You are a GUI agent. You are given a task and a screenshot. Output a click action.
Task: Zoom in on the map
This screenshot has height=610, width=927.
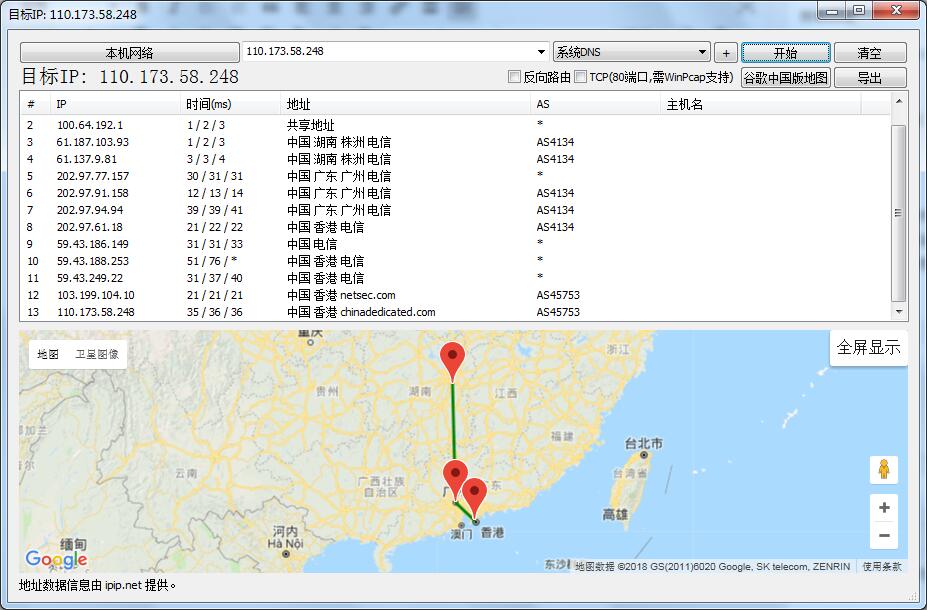coord(884,508)
